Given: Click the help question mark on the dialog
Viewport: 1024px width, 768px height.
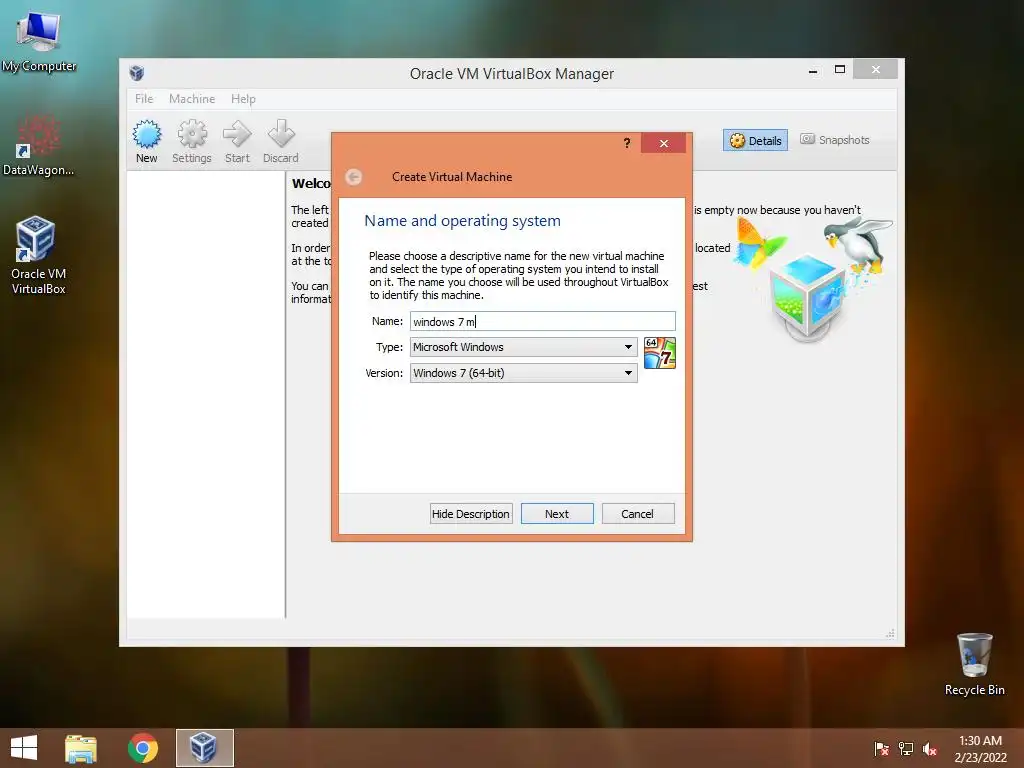Looking at the screenshot, I should 627,143.
